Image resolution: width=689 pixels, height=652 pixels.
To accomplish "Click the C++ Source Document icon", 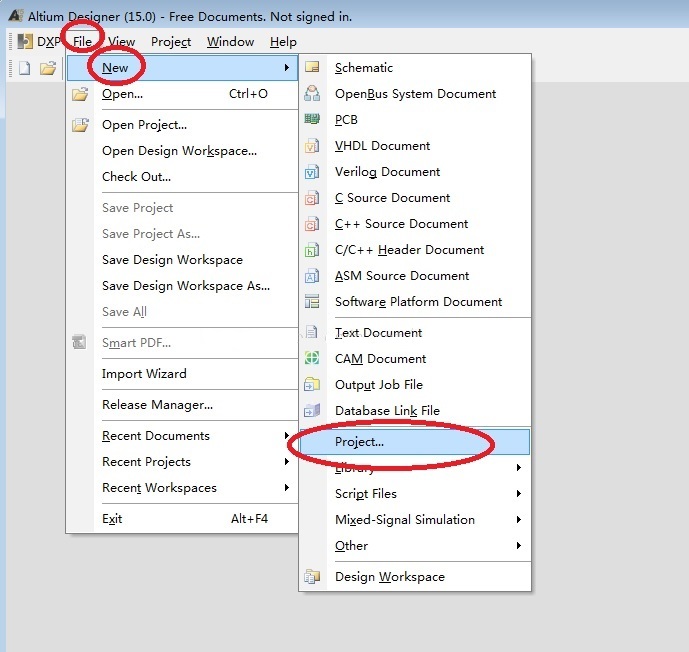I will pyautogui.click(x=312, y=224).
